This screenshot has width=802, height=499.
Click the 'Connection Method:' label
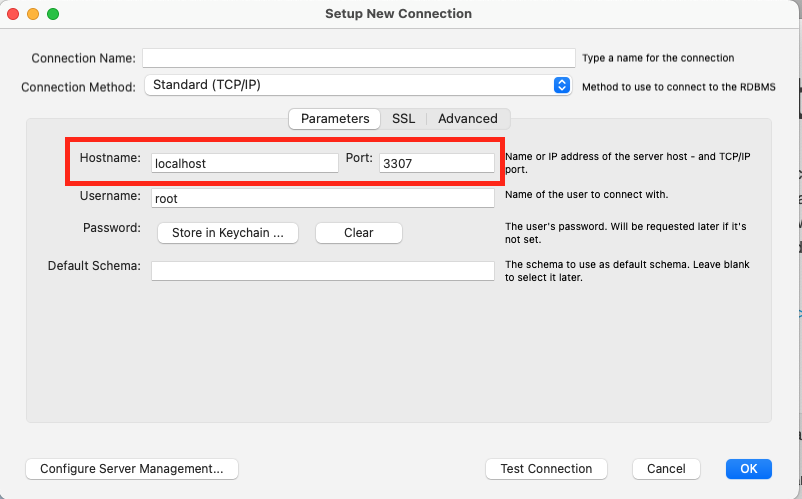(78, 87)
